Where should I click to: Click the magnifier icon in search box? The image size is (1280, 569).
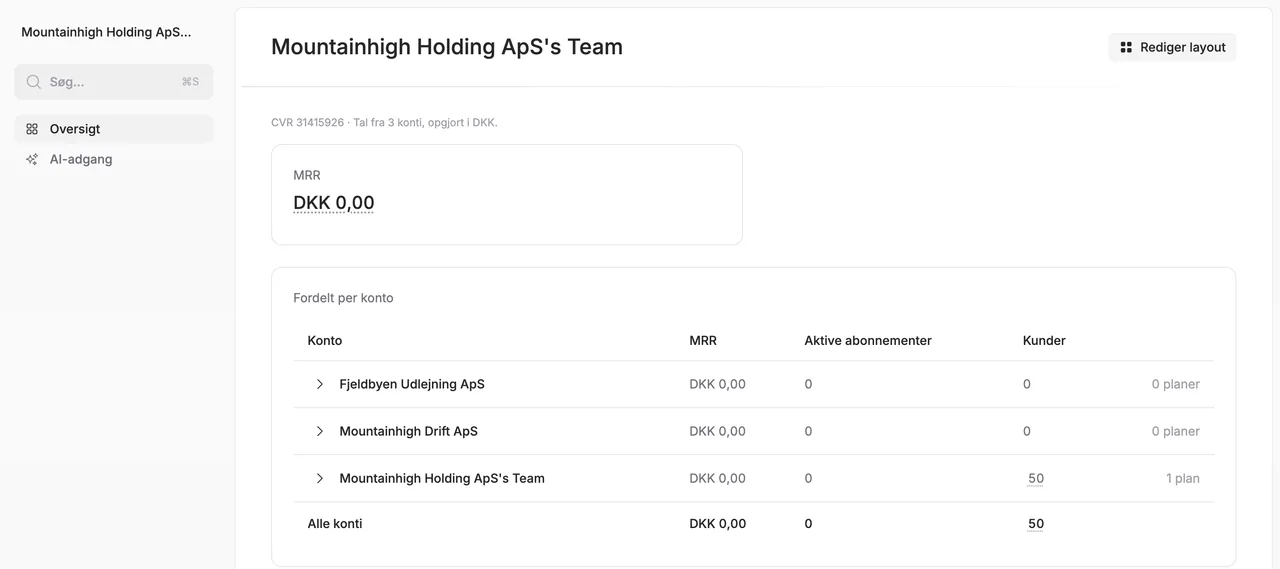pyautogui.click(x=34, y=82)
